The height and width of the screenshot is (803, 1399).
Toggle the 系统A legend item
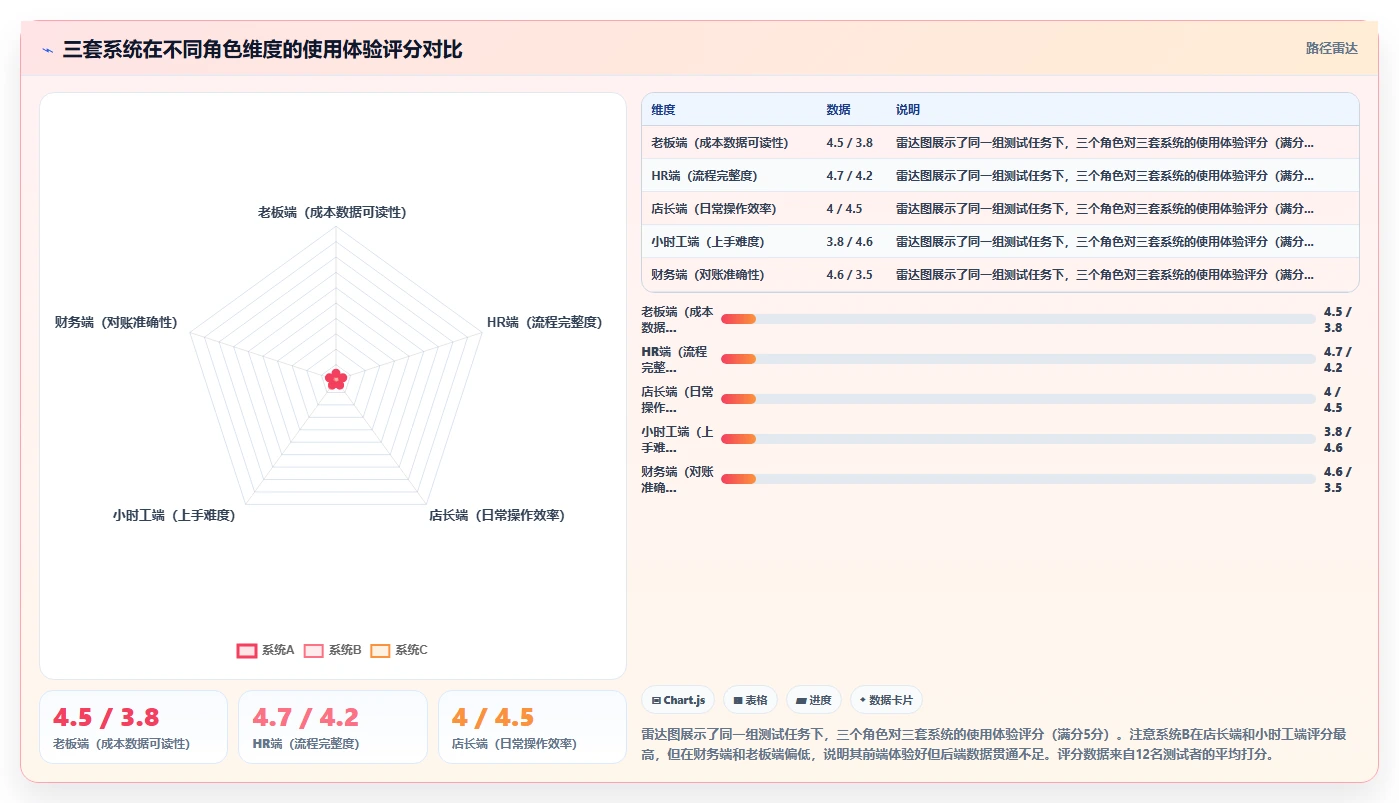(x=265, y=650)
